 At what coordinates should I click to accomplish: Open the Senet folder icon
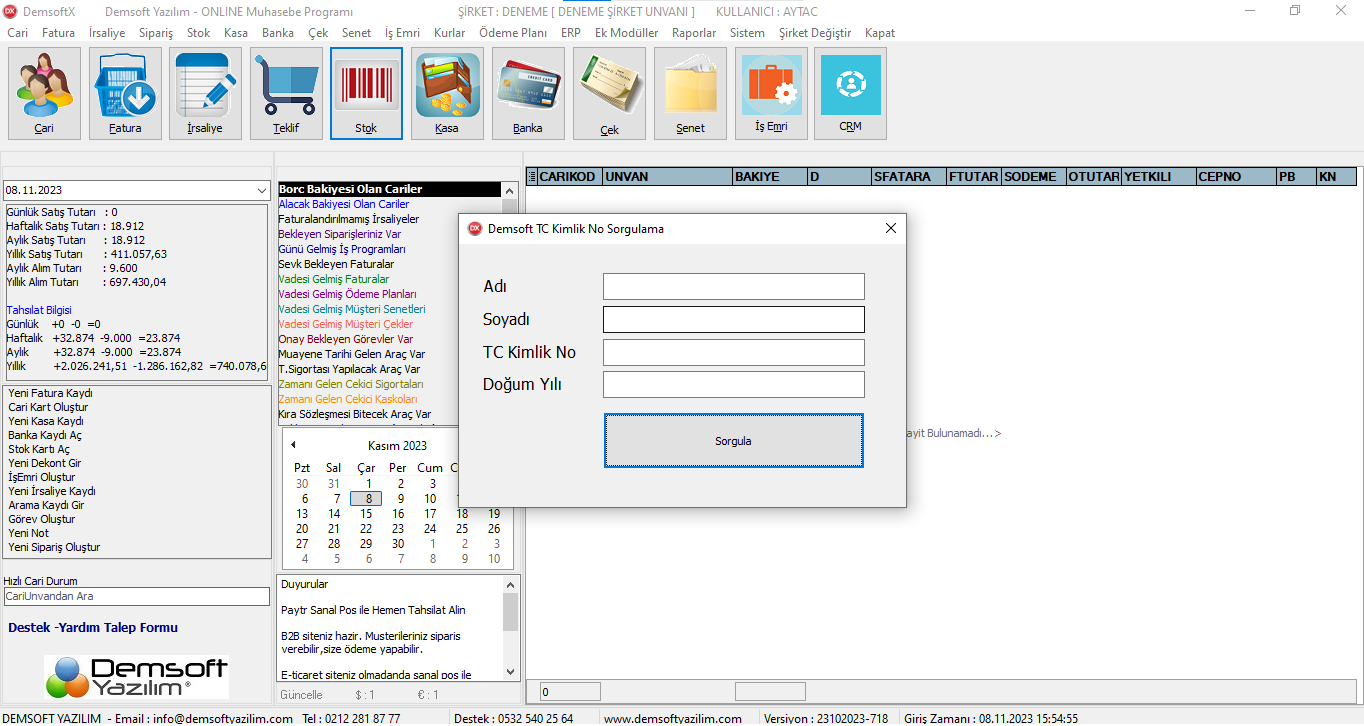tap(690, 93)
